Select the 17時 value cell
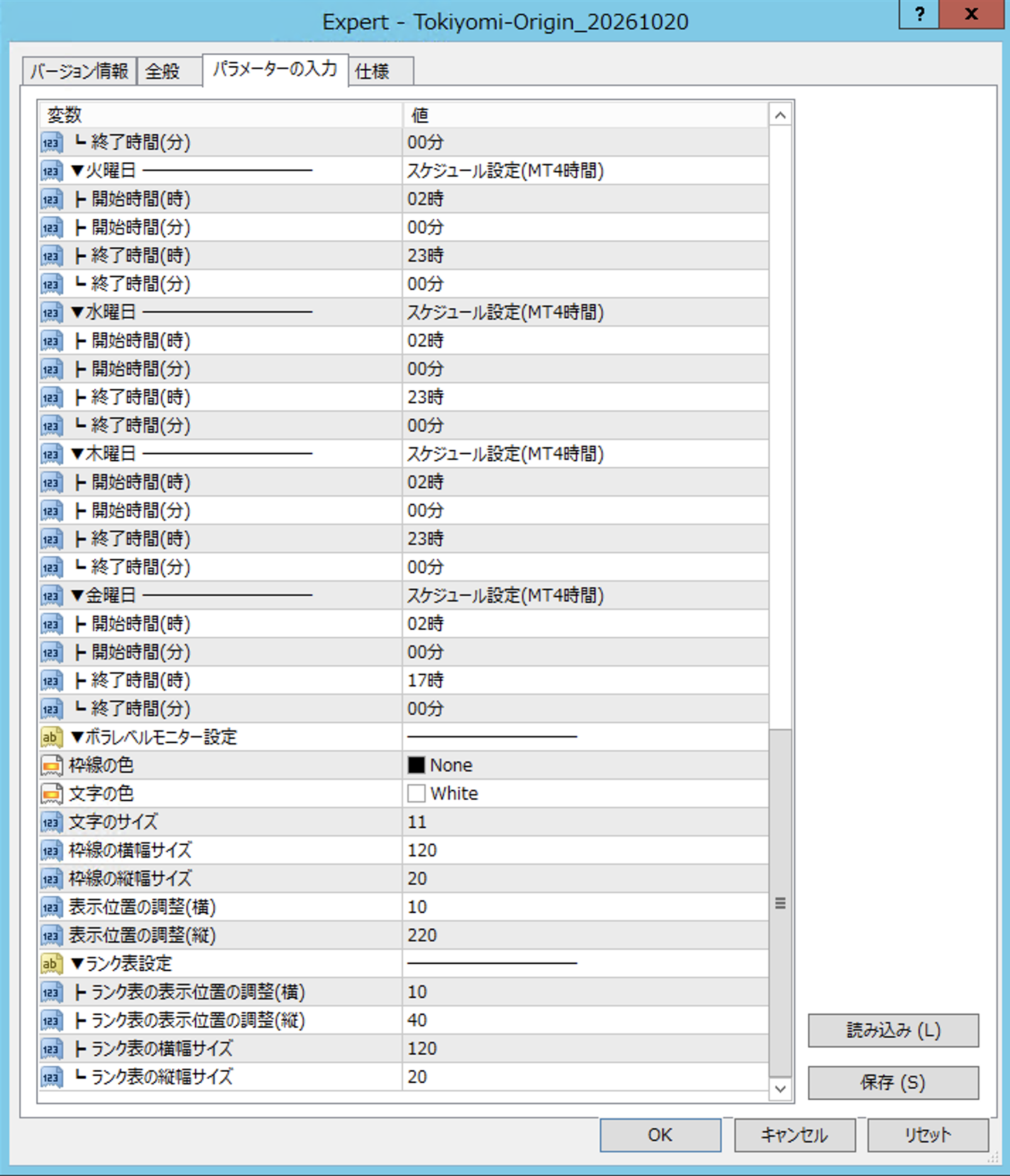The width and height of the screenshot is (1010, 1176). pyautogui.click(x=586, y=681)
